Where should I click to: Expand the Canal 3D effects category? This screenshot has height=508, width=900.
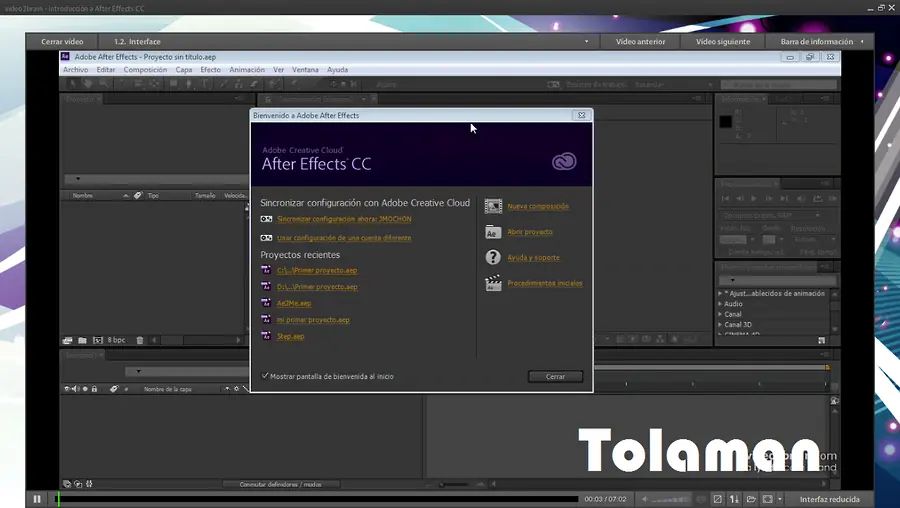tap(720, 324)
